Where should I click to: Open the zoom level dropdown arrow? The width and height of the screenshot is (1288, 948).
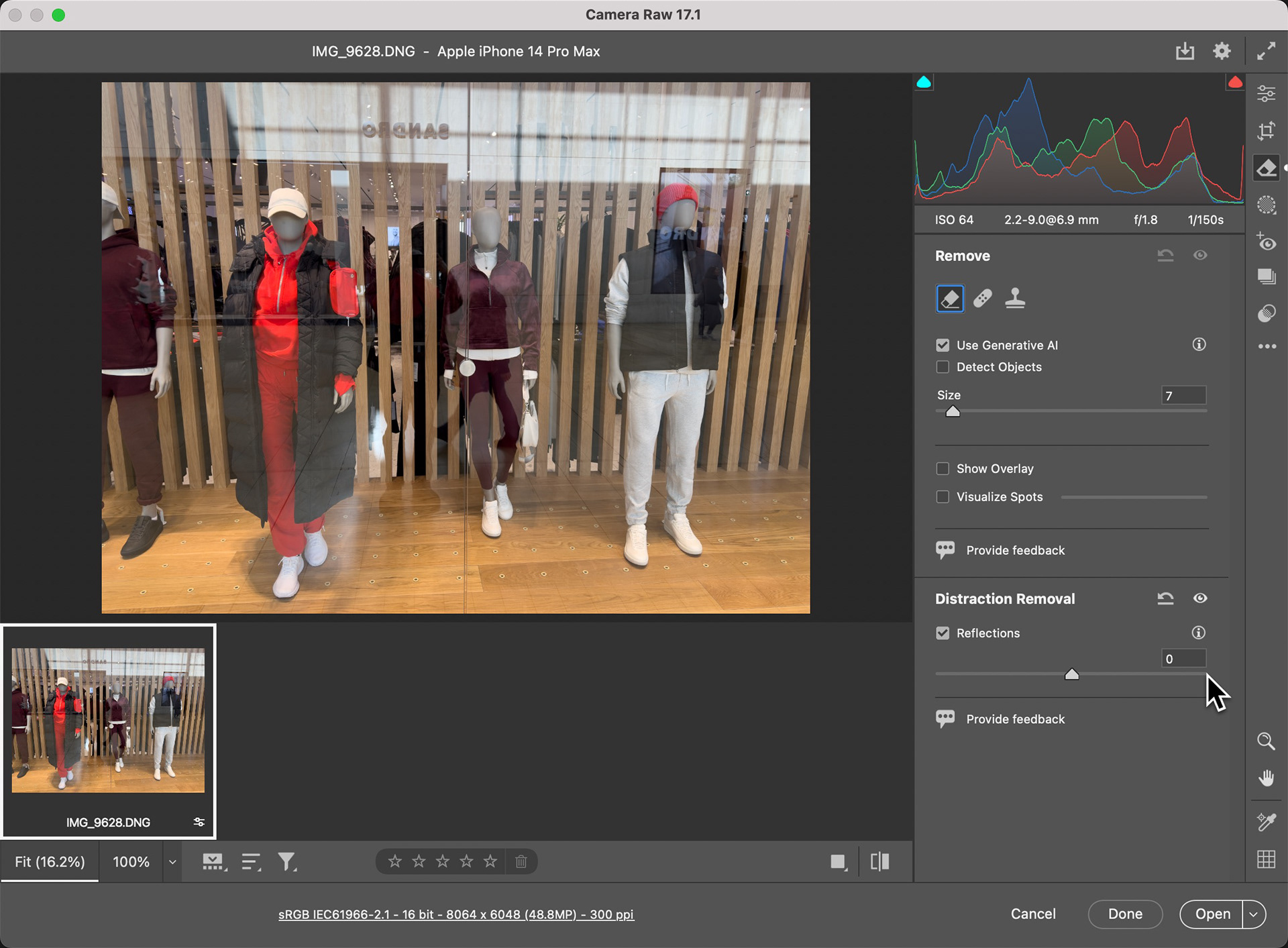[x=172, y=862]
